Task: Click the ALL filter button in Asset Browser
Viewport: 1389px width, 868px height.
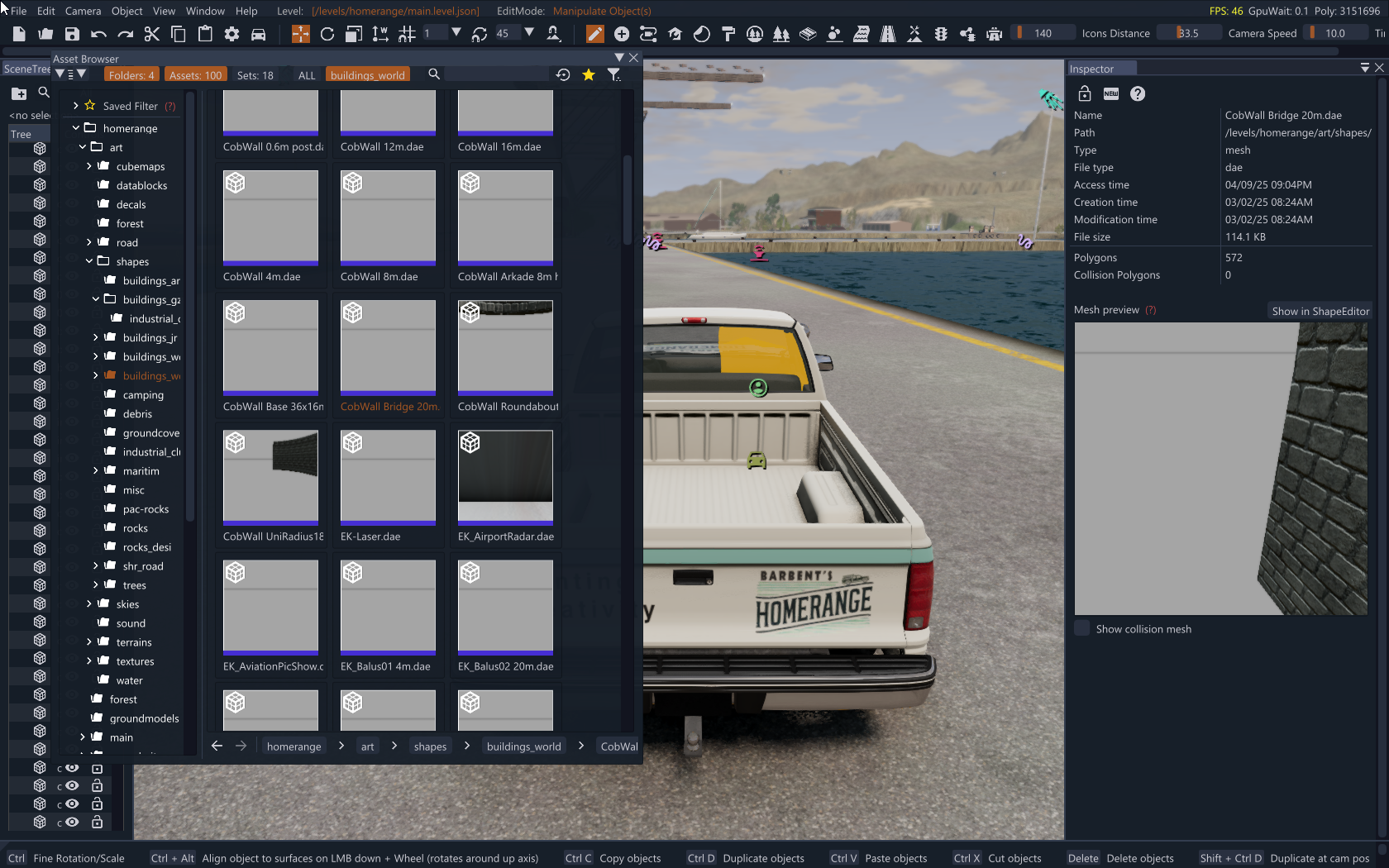Action: 307,75
